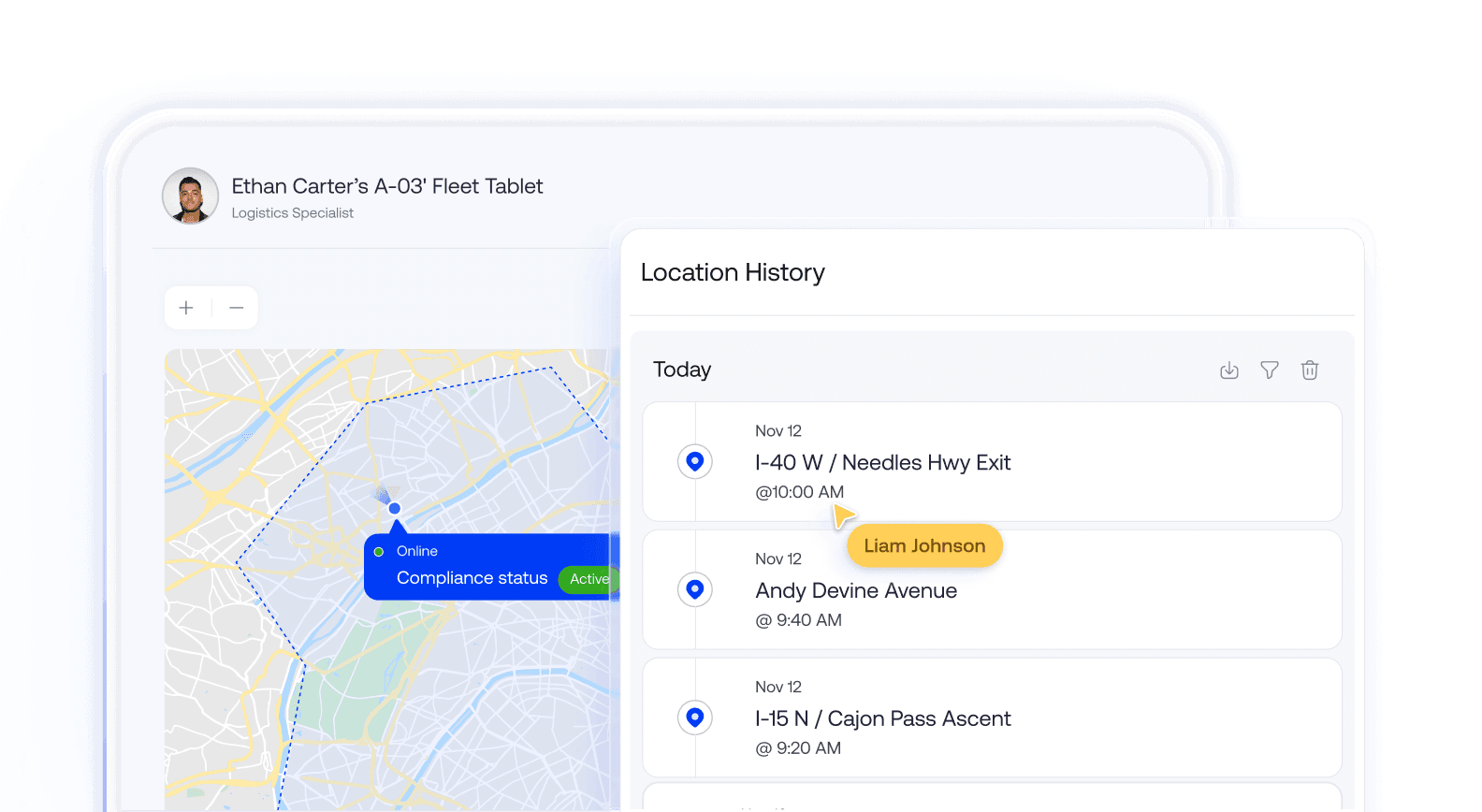This screenshot has width=1482, height=812.
Task: Toggle the vehicle's blue map position dot
Action: pyautogui.click(x=394, y=508)
